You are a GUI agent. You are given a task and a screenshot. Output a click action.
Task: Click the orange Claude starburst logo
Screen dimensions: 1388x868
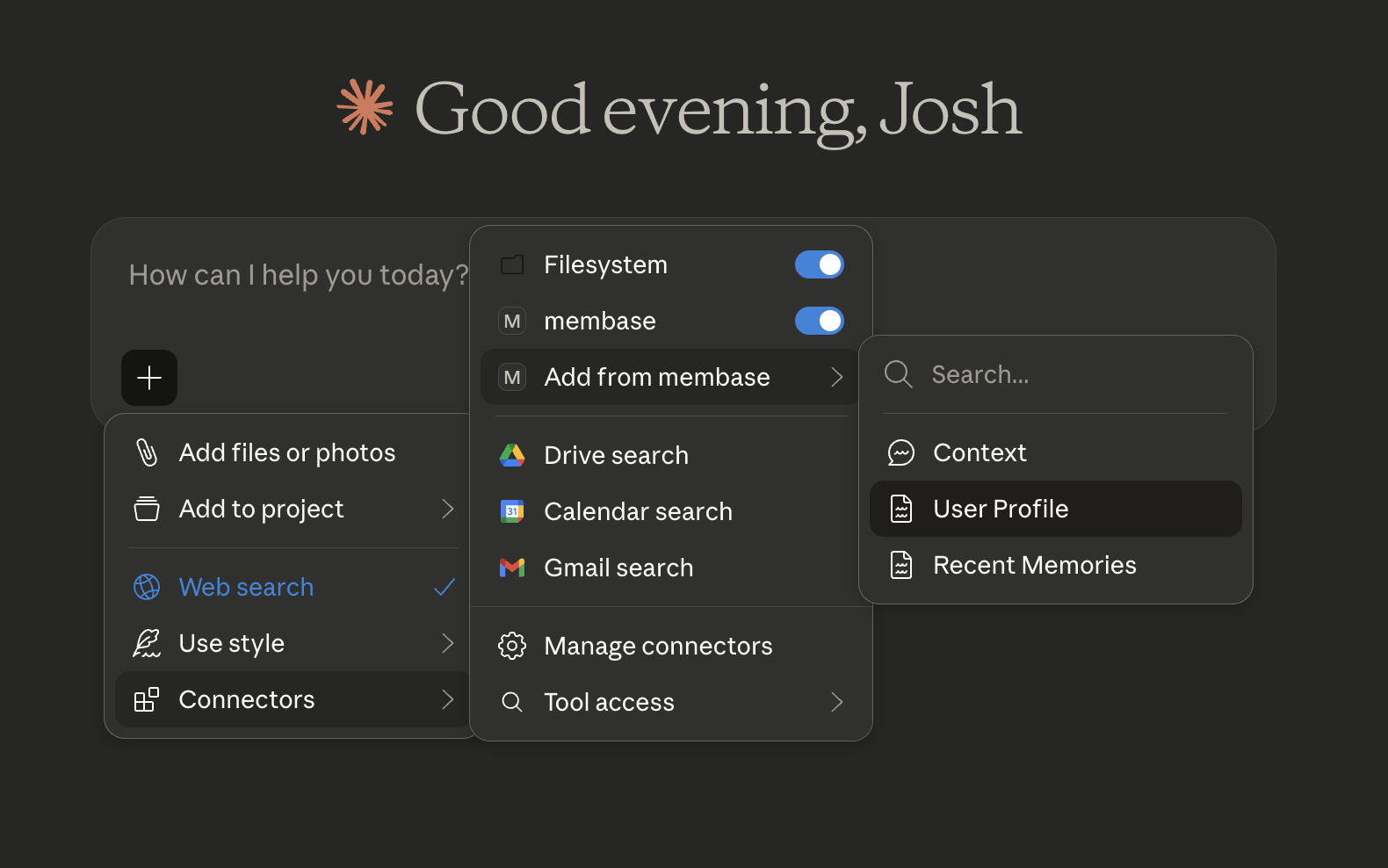[365, 107]
